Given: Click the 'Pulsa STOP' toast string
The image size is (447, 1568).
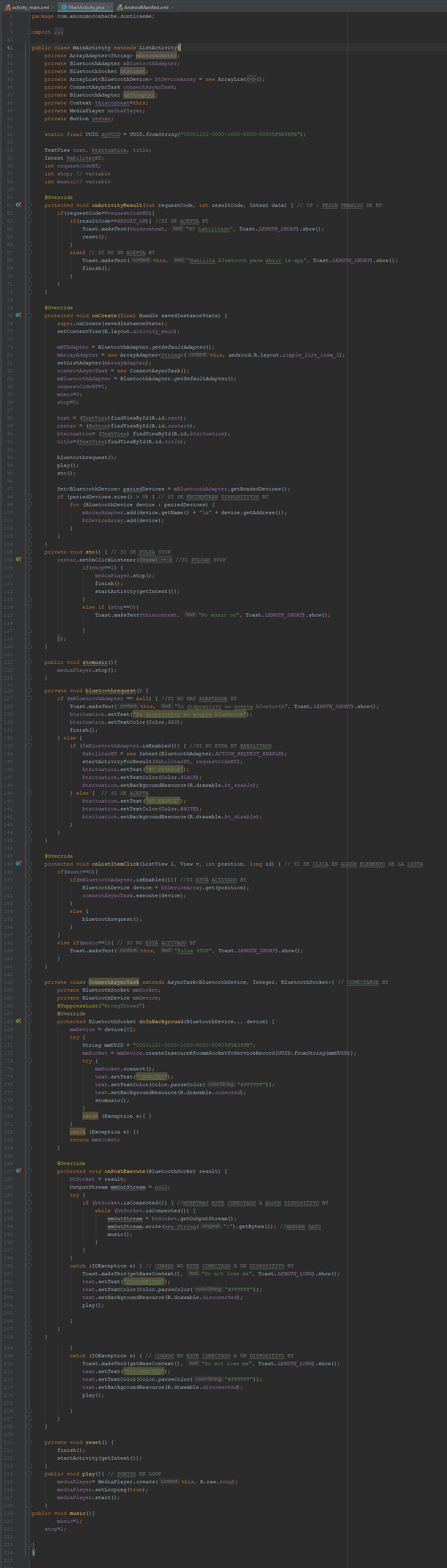Looking at the screenshot, I should point(194,950).
